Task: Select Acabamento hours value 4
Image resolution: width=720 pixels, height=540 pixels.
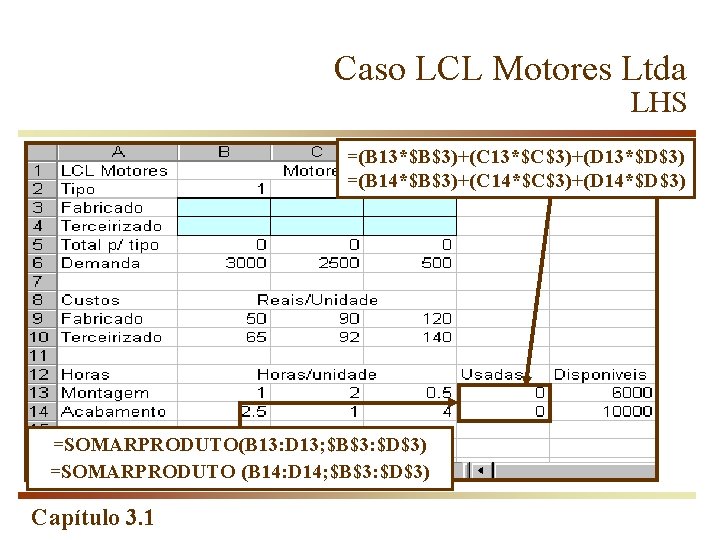Action: (410, 411)
